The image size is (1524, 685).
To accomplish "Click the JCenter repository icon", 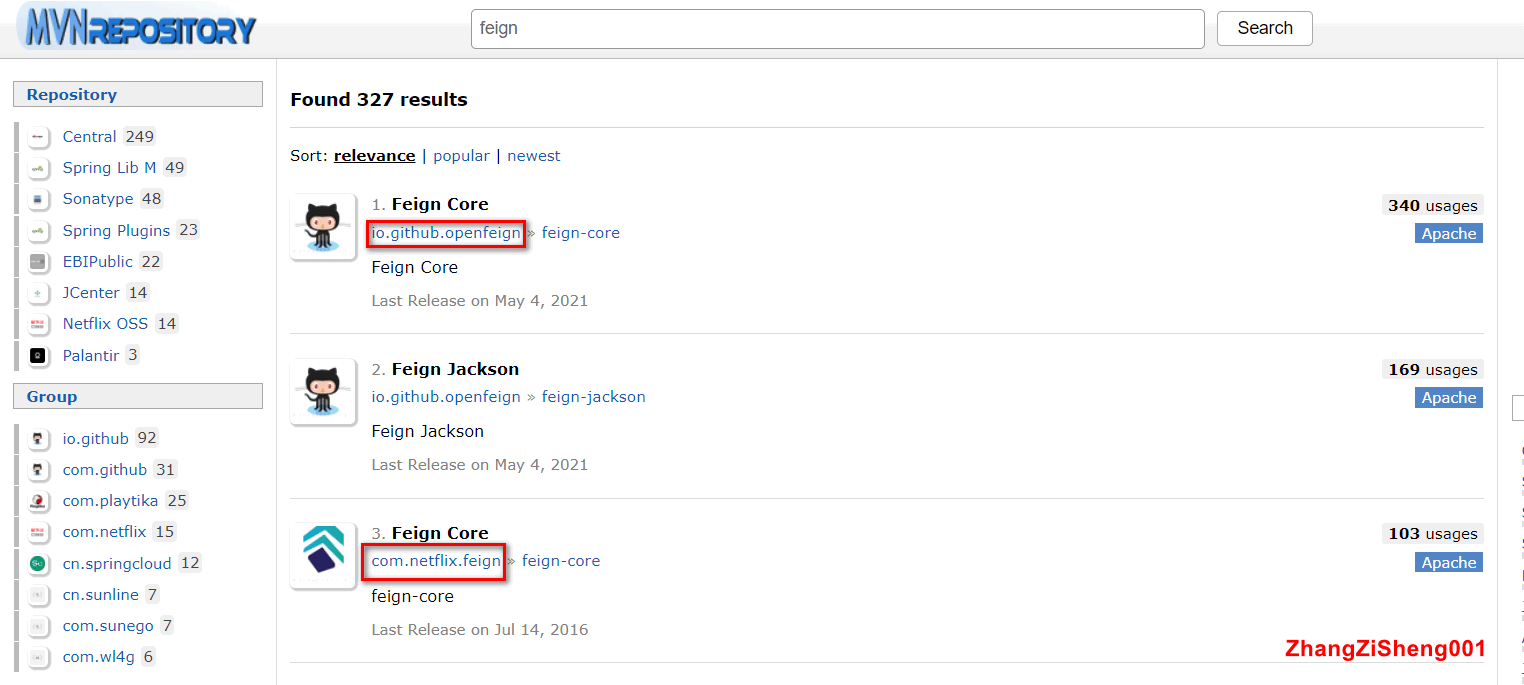I will [38, 293].
